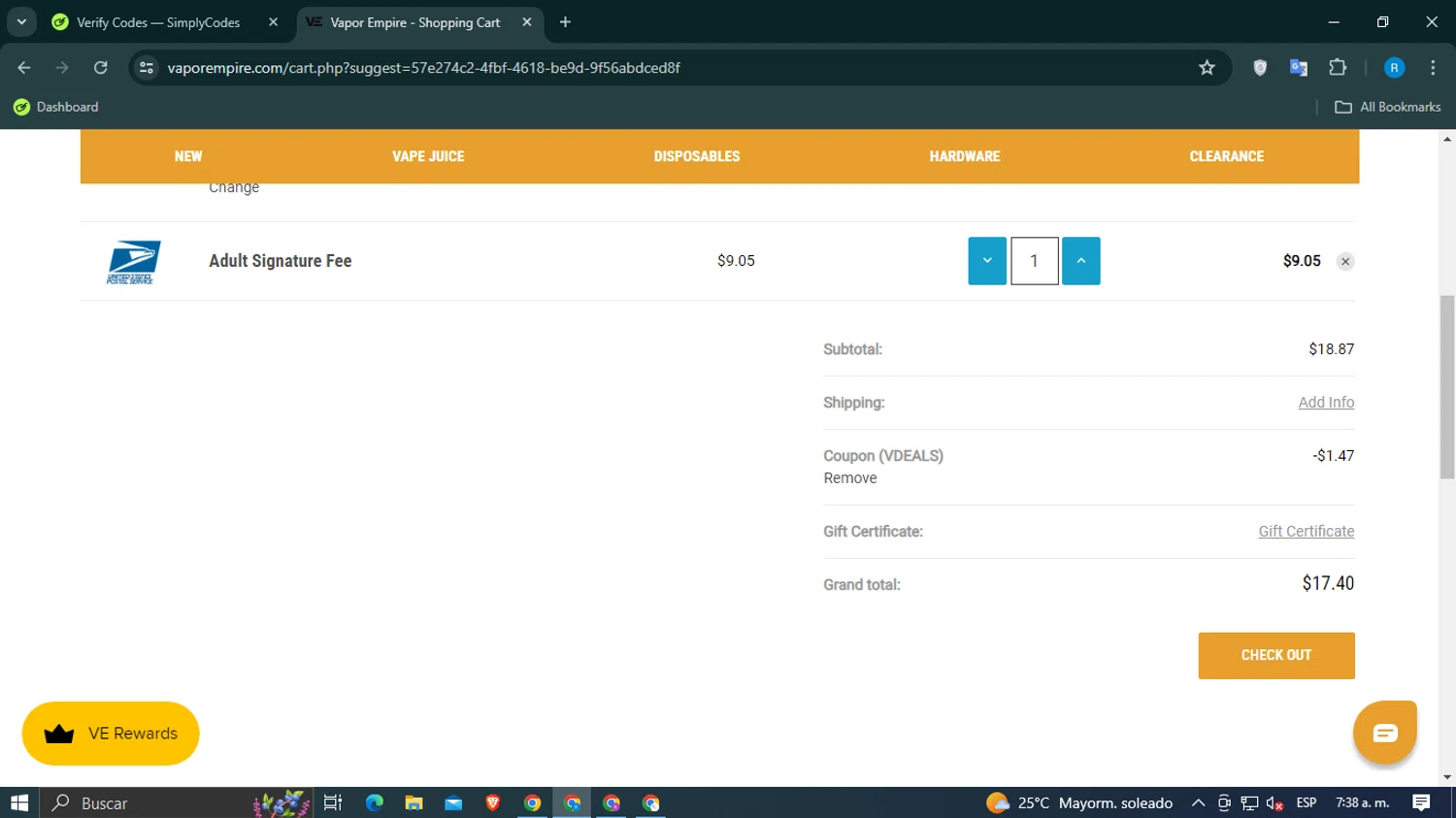This screenshot has width=1456, height=818.
Task: Open File Explorer from taskbar
Action: 414,802
